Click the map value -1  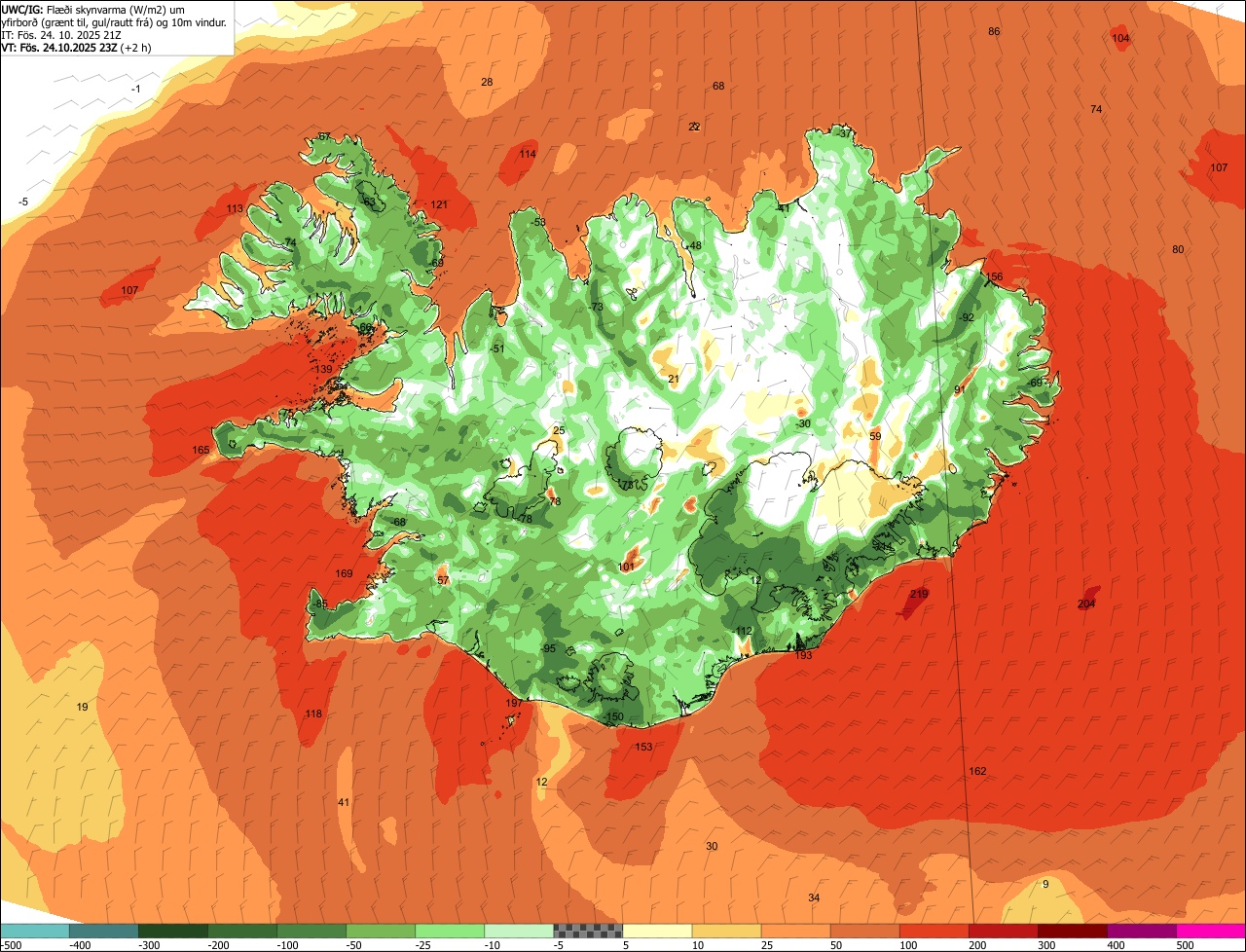(136, 89)
